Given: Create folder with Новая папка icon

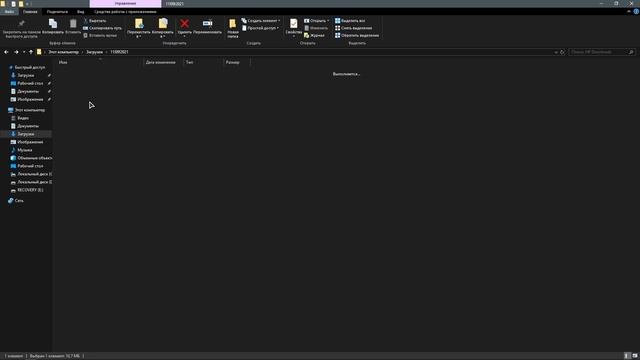Looking at the screenshot, I should [x=232, y=24].
